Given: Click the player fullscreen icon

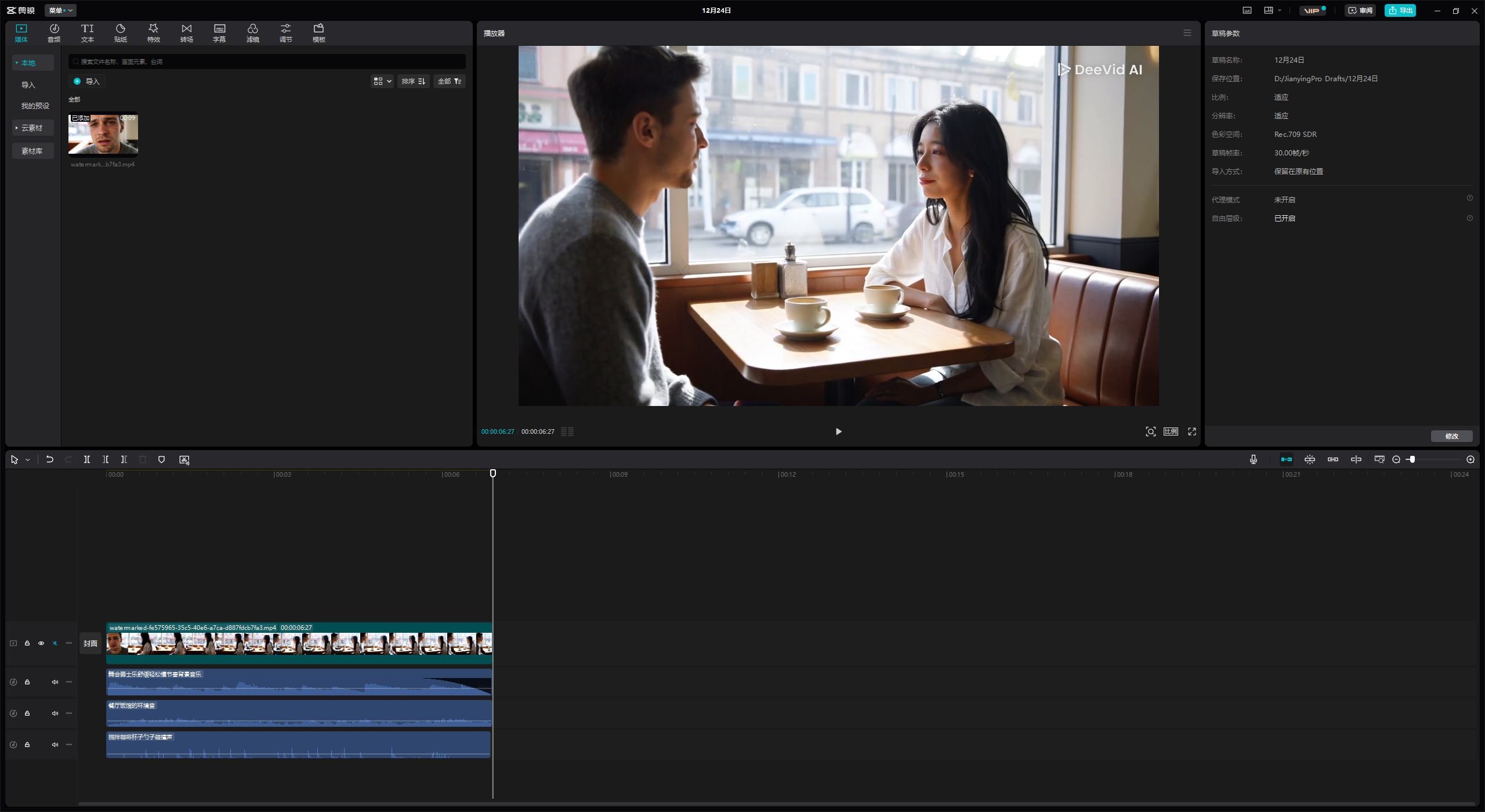Looking at the screenshot, I should tap(1192, 432).
